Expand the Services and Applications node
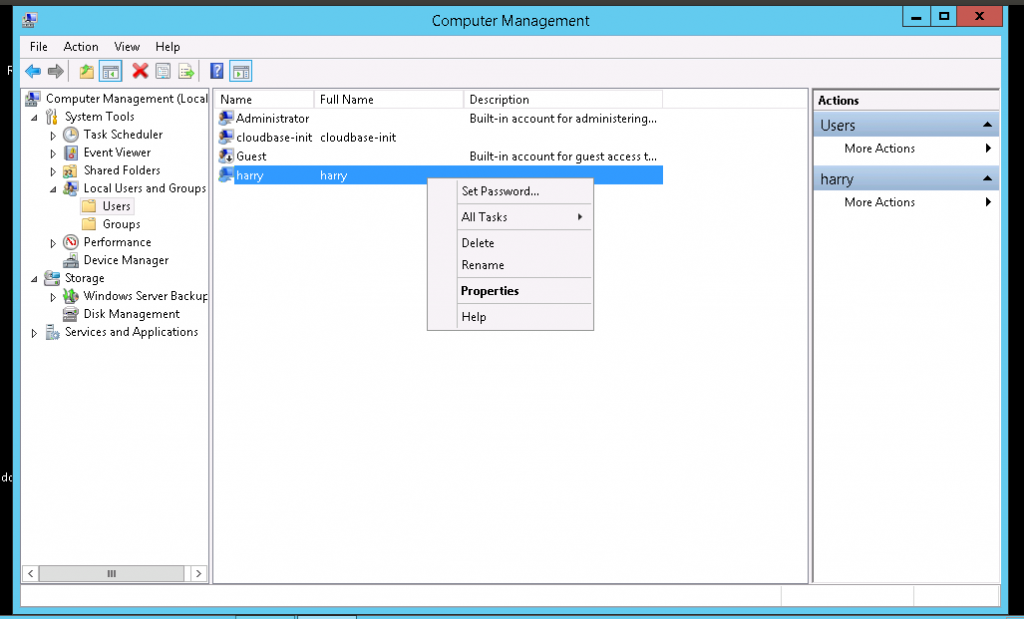The width and height of the screenshot is (1024, 619). click(x=35, y=333)
